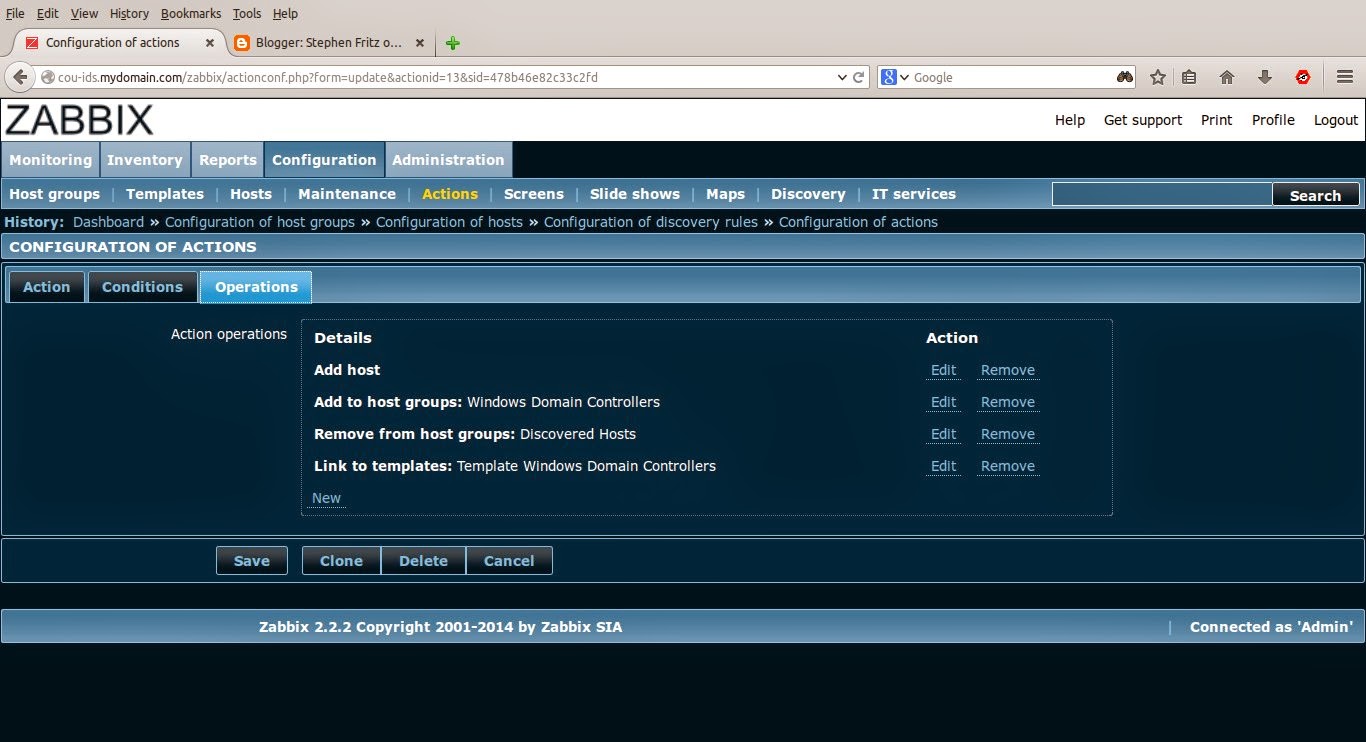Open the Tools menu

click(x=247, y=13)
